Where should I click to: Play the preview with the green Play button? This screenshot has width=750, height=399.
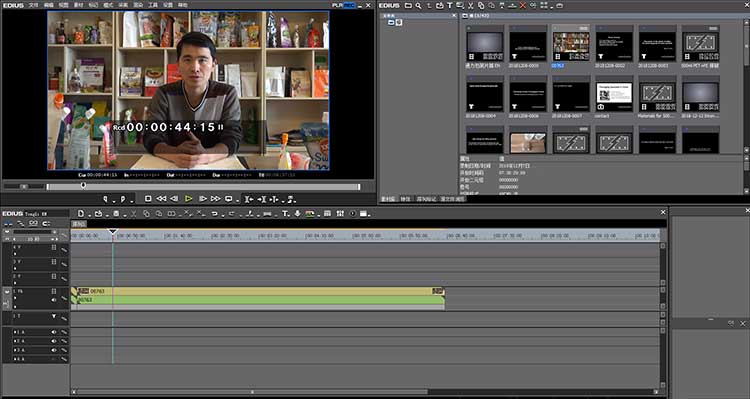tap(188, 199)
